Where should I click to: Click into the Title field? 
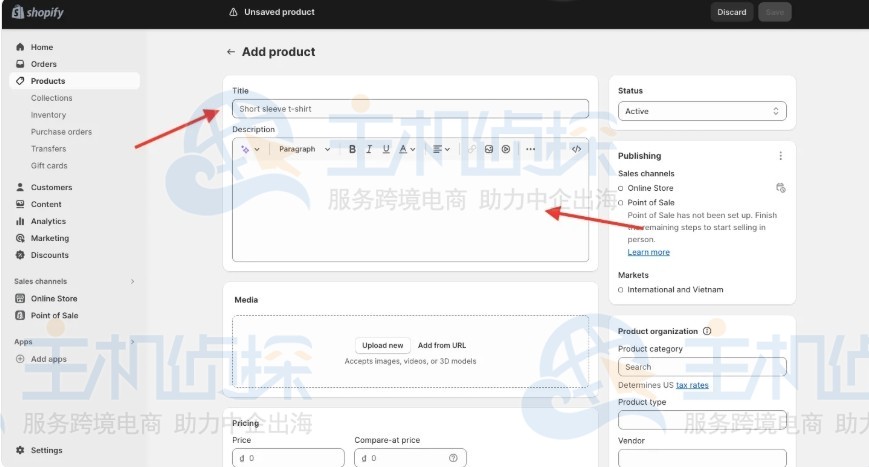410,109
